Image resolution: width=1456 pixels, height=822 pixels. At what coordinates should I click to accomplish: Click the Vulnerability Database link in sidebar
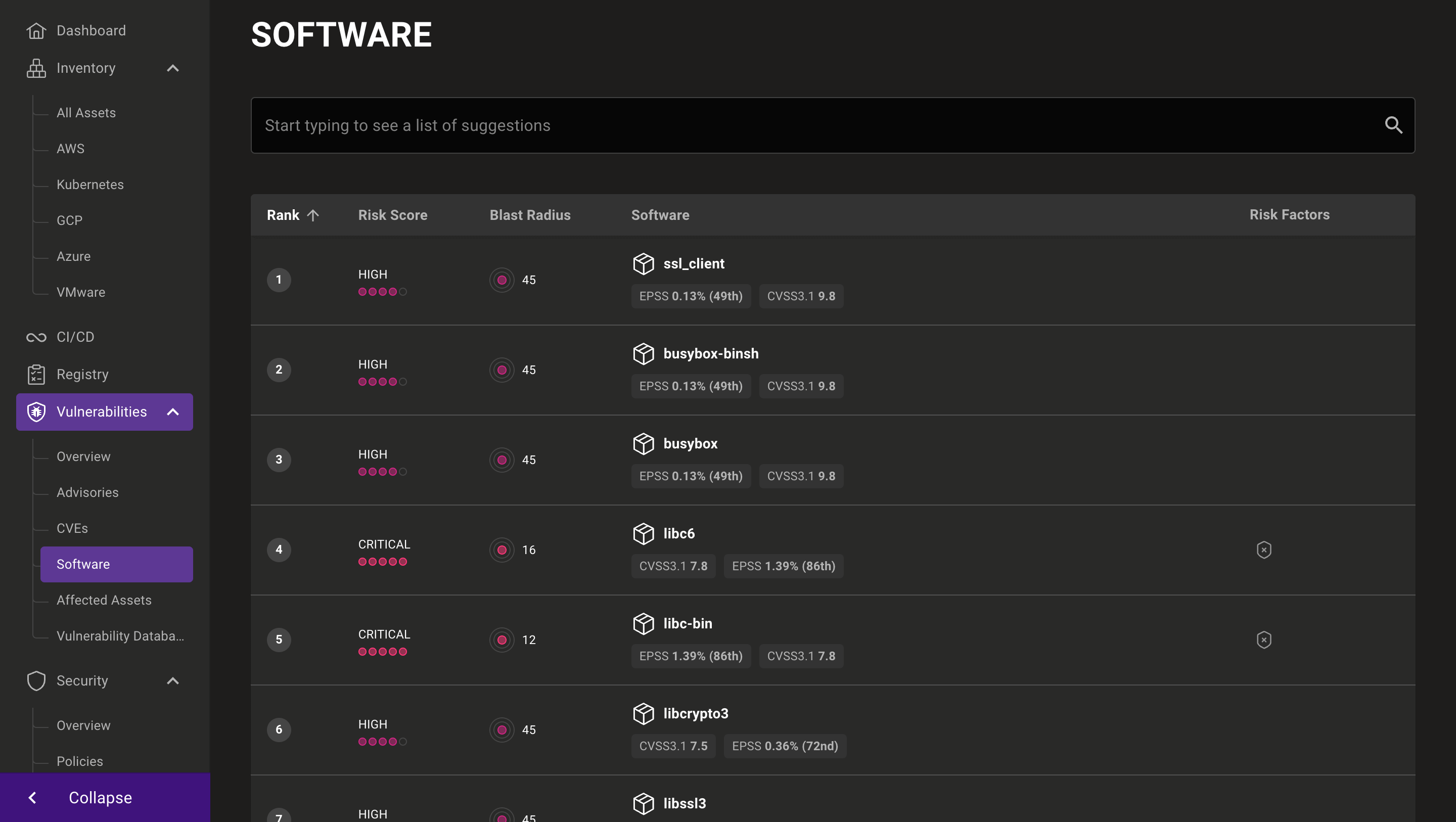coord(120,636)
